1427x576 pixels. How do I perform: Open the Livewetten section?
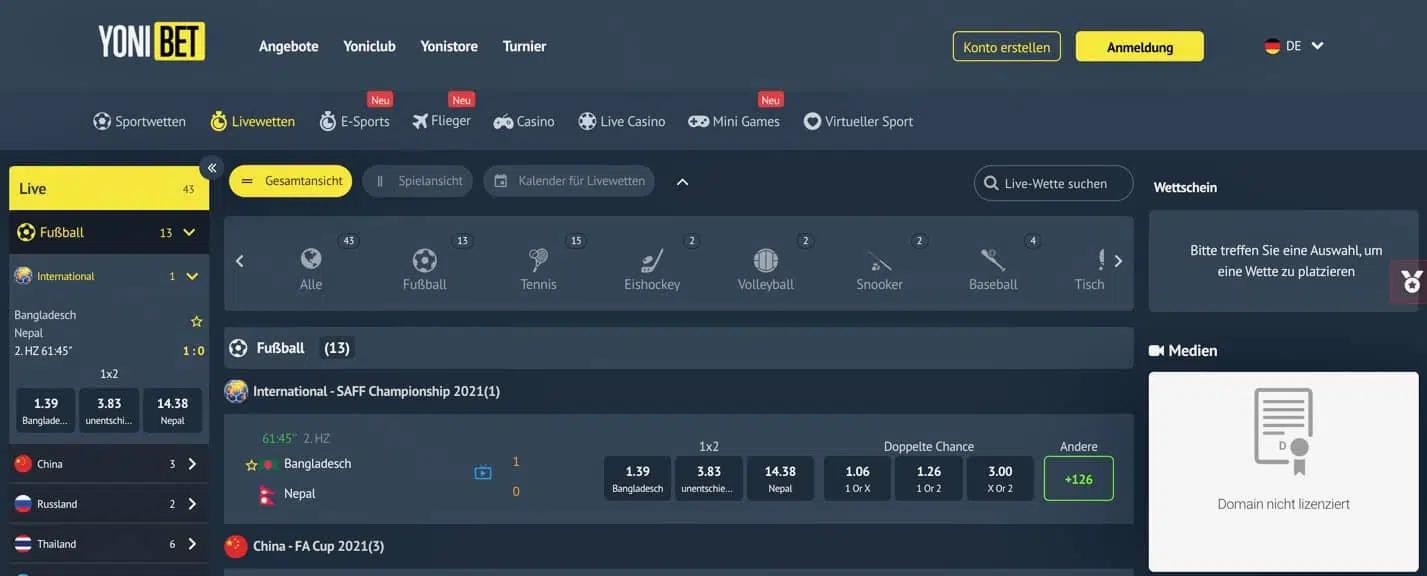pos(252,121)
